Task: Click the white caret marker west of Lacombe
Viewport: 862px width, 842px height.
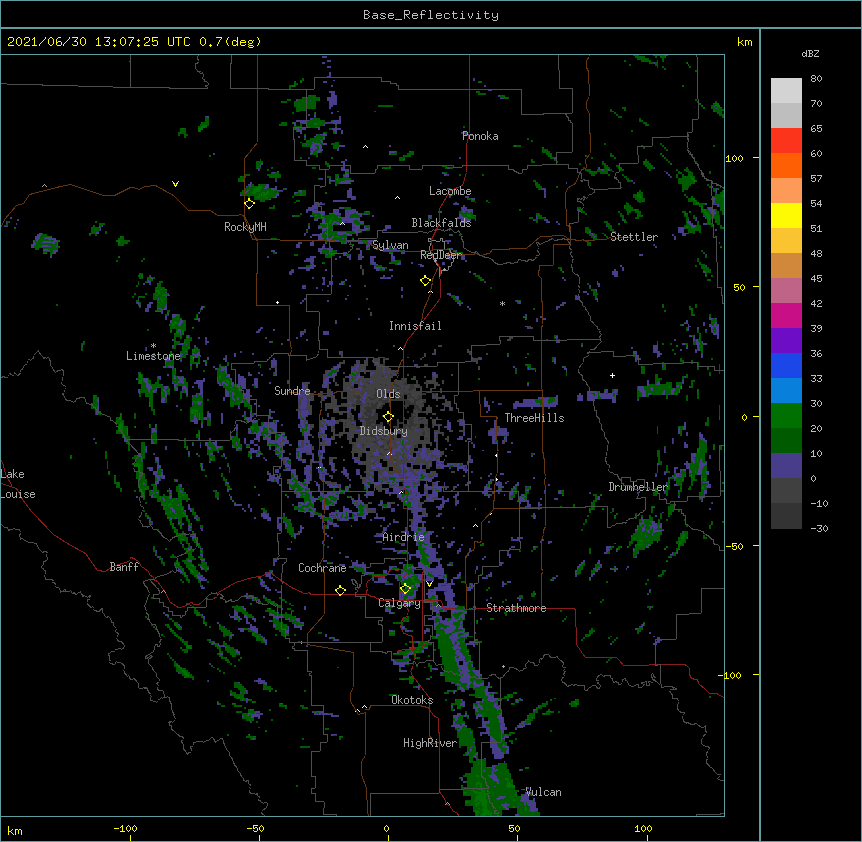Action: click(x=397, y=197)
